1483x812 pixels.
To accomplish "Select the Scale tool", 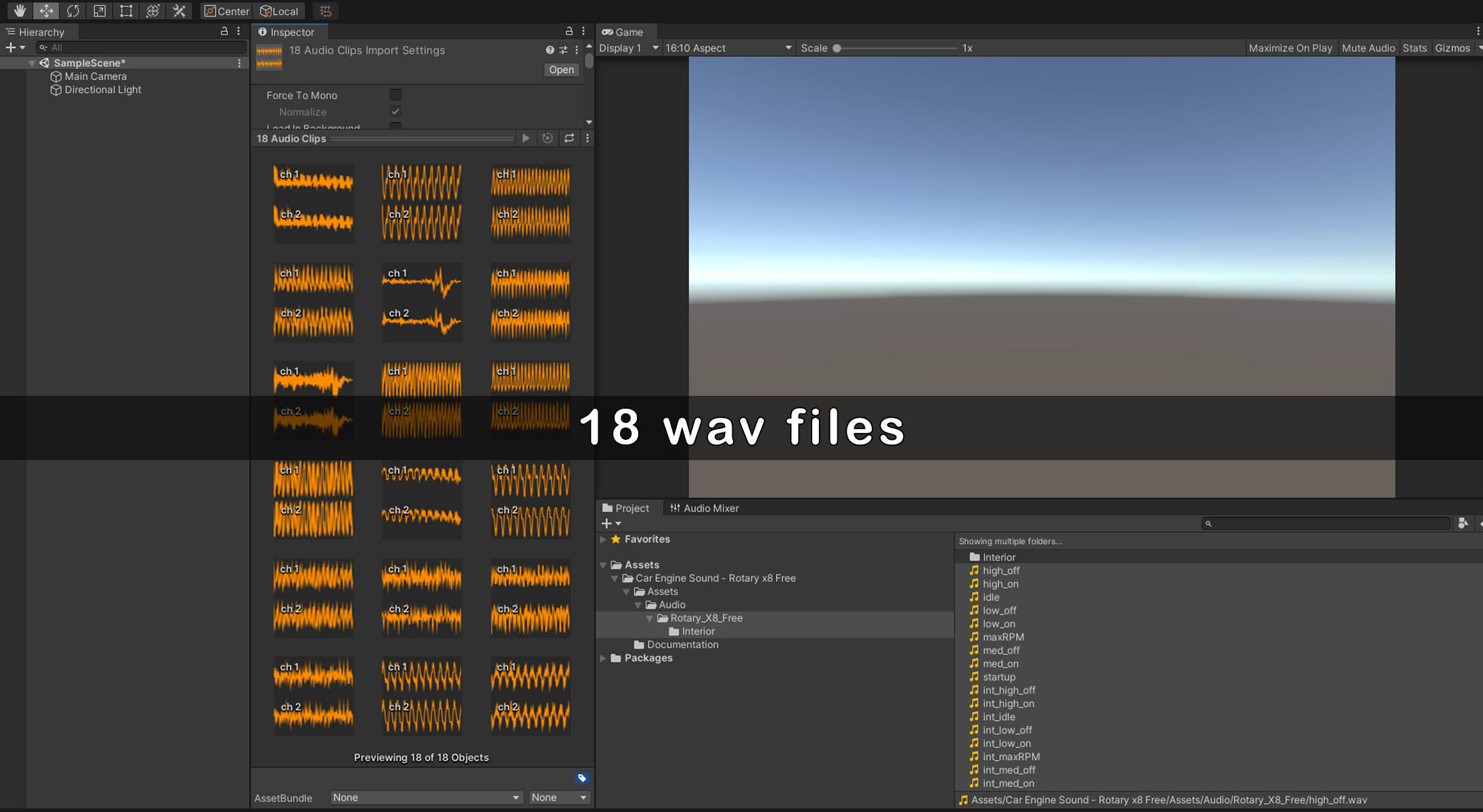I will [x=99, y=11].
